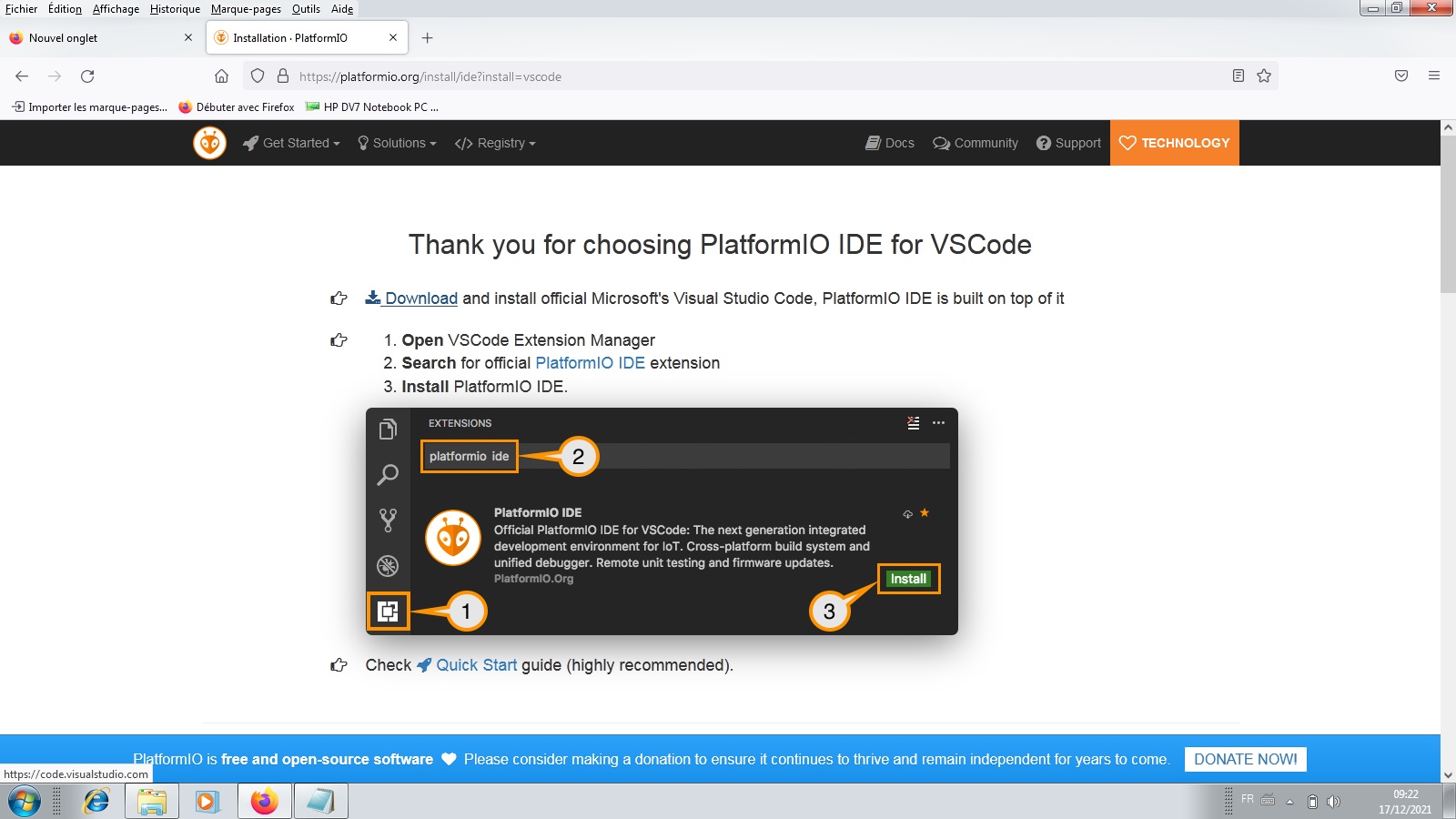Expand the Solutions dropdown menu
This screenshot has height=819, width=1456.
click(x=397, y=143)
